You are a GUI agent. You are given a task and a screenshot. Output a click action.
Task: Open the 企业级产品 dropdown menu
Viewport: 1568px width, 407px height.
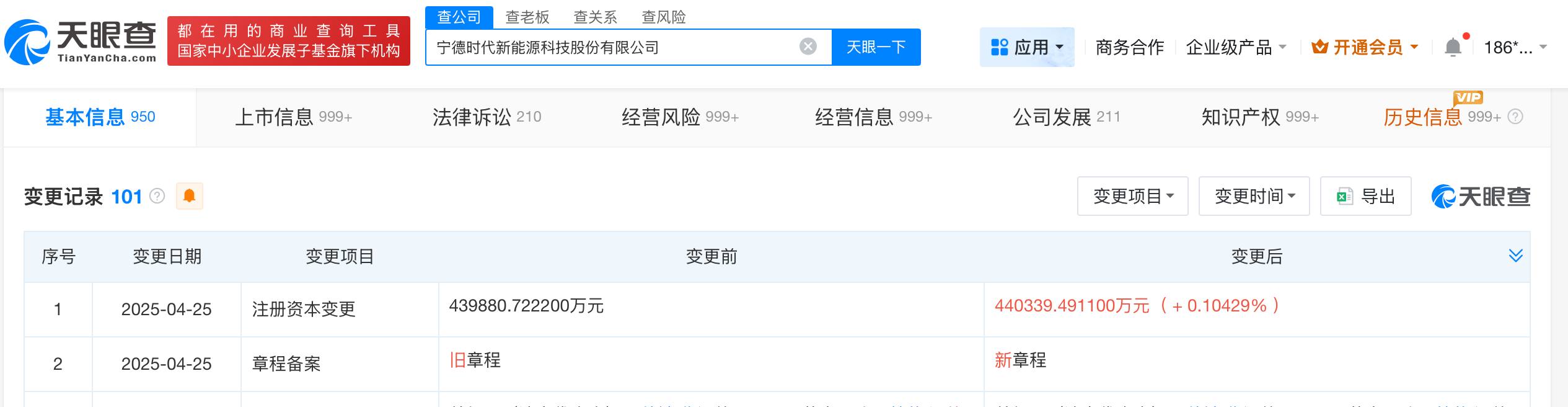(1236, 47)
